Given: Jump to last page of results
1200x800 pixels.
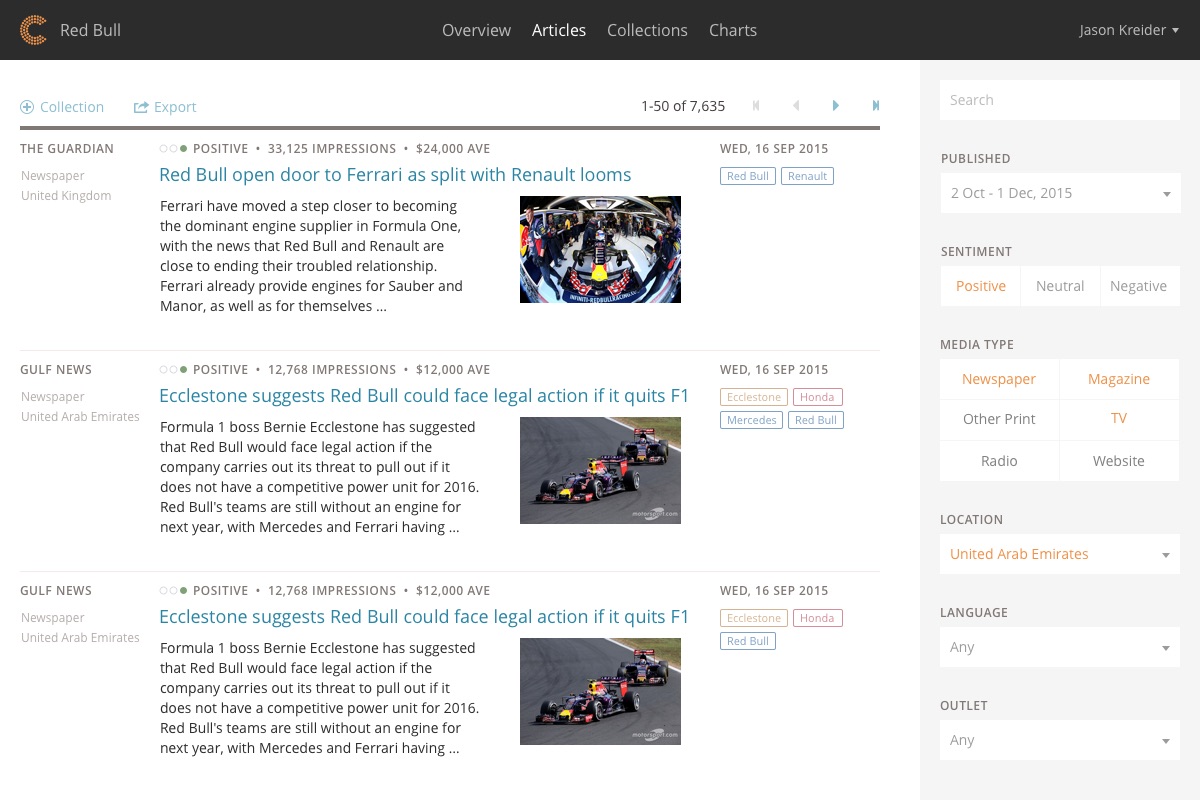Looking at the screenshot, I should [876, 106].
